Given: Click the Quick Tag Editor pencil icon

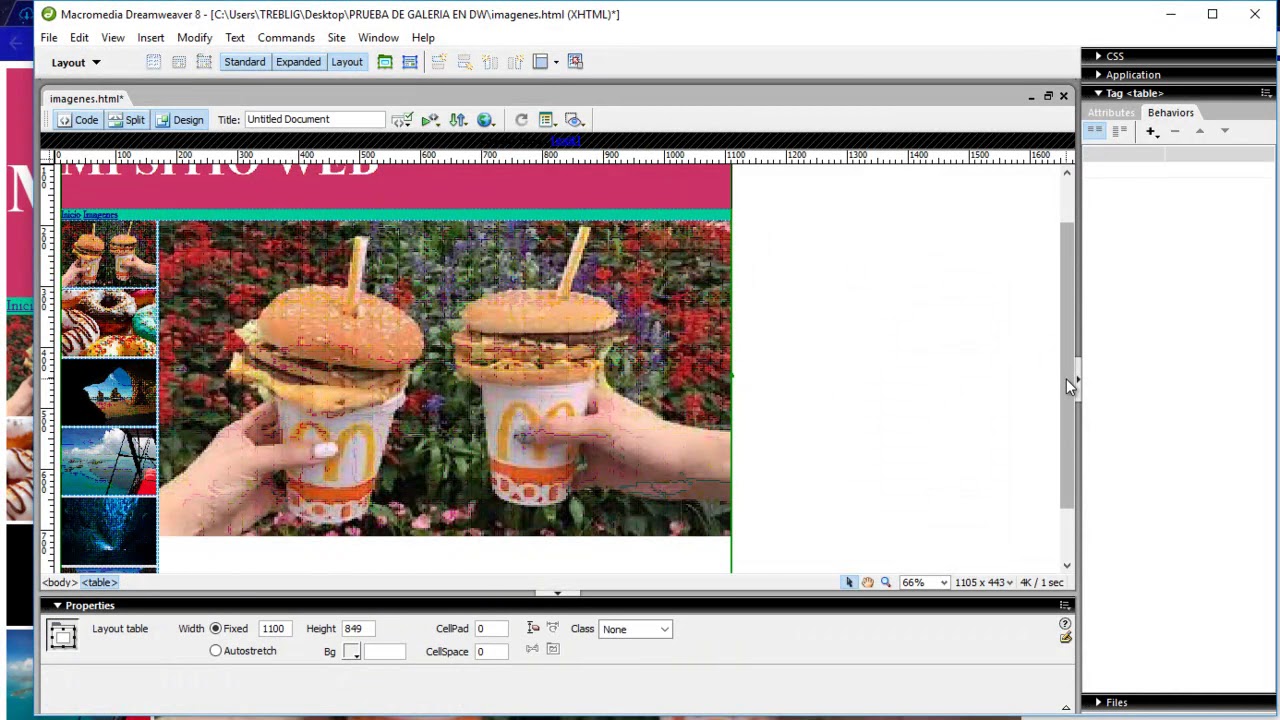Looking at the screenshot, I should 1065,638.
